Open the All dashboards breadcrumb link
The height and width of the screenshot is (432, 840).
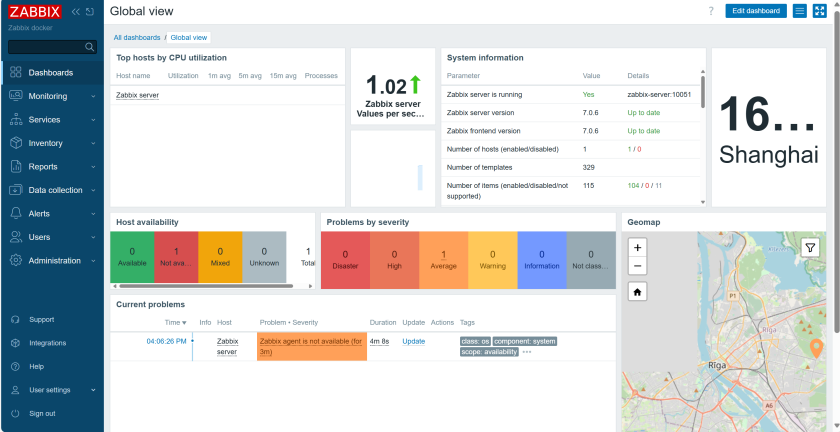[x=137, y=38]
